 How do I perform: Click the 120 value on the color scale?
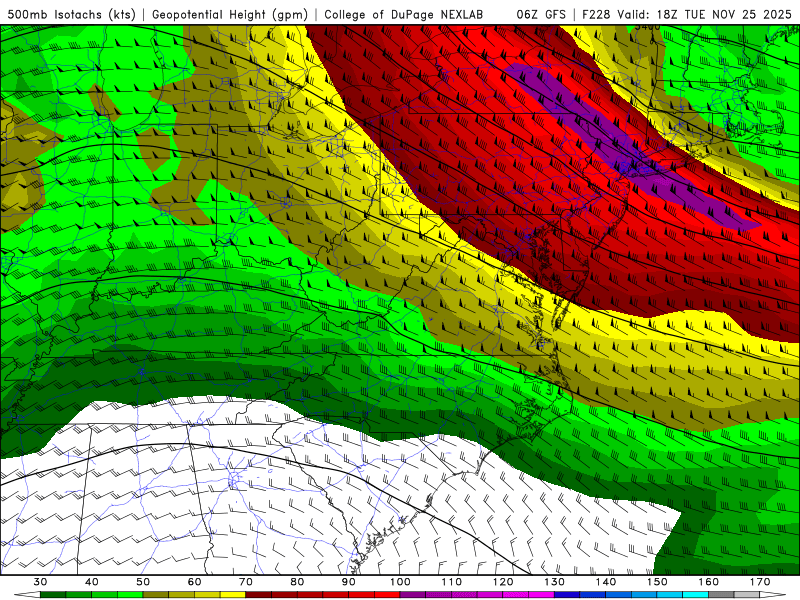[503, 582]
